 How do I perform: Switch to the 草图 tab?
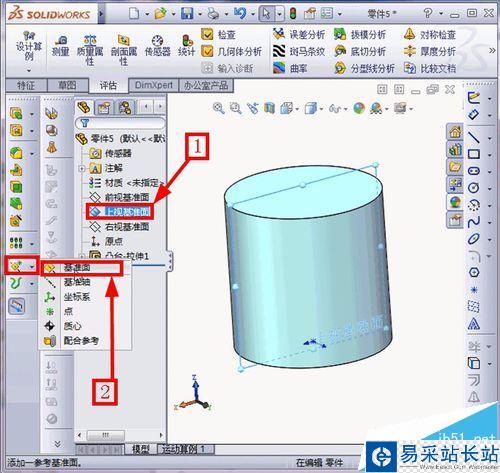pyautogui.click(x=67, y=86)
